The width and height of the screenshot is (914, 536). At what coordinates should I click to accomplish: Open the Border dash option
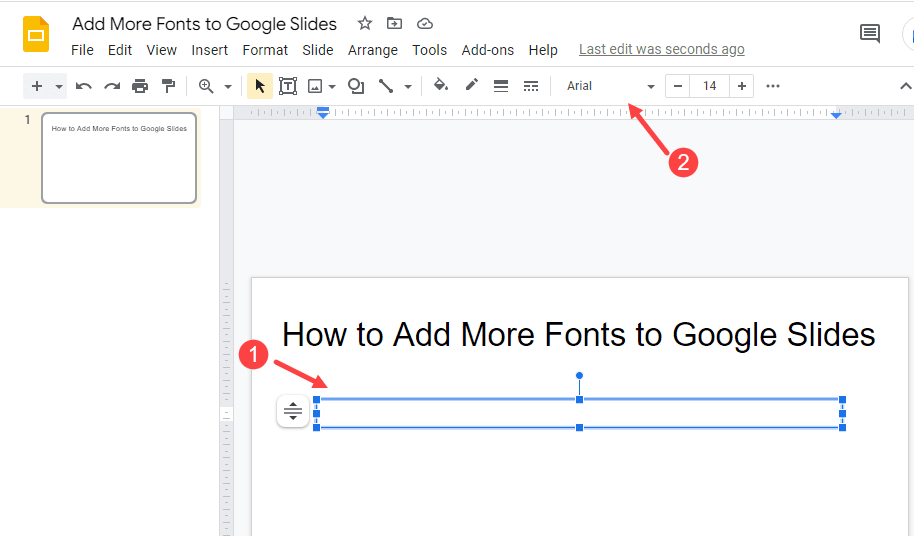click(531, 86)
